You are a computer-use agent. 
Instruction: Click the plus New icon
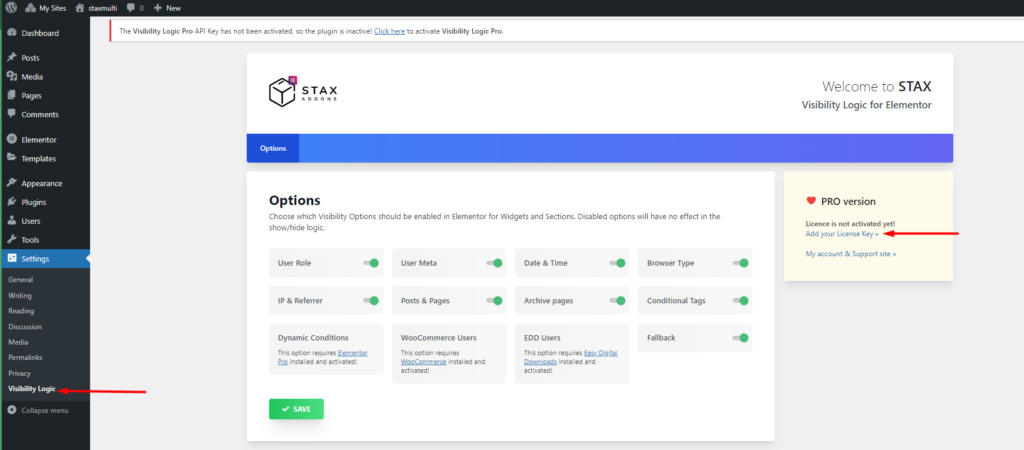(x=157, y=8)
